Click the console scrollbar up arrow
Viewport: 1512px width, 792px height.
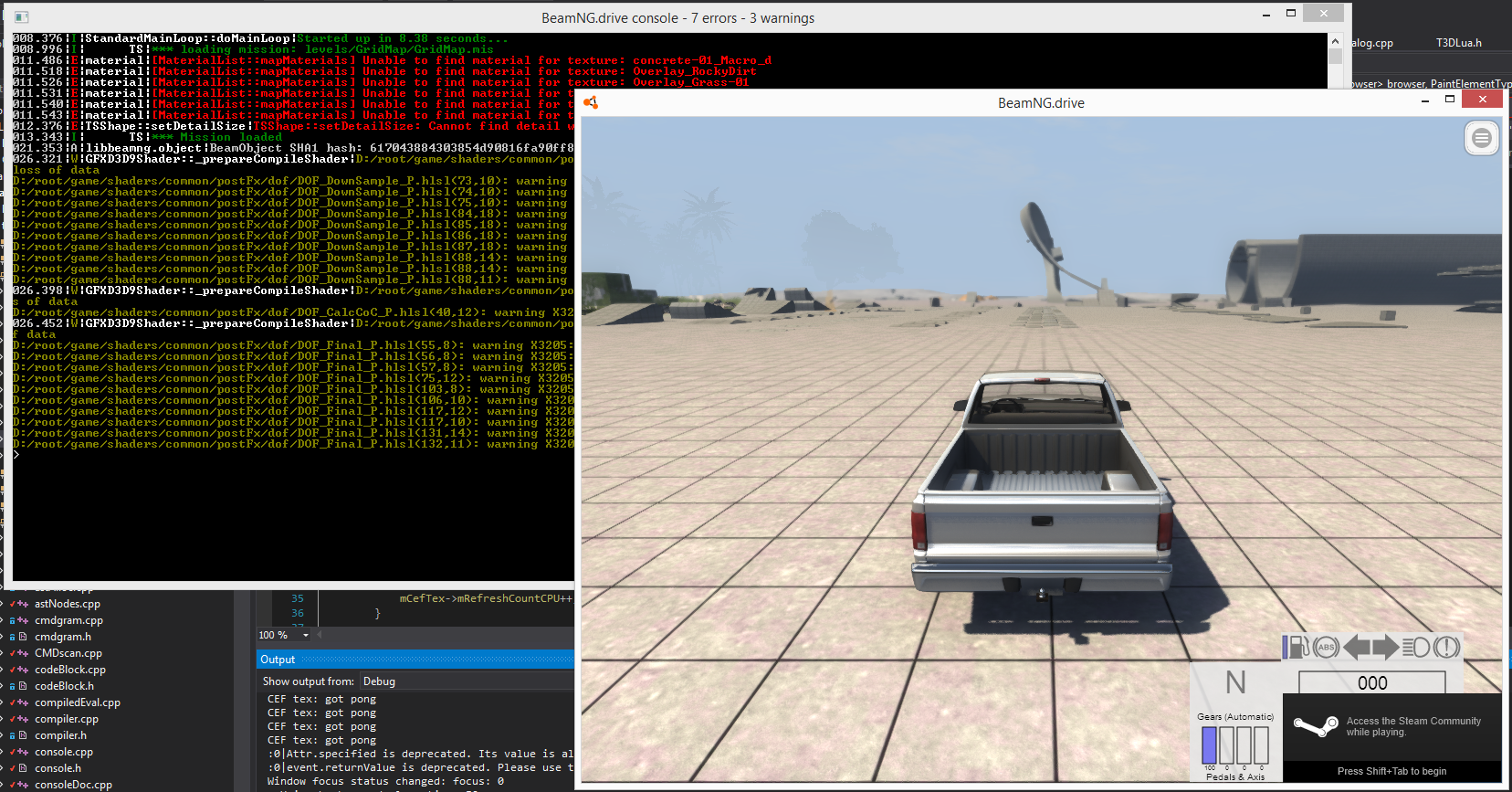[x=1335, y=41]
